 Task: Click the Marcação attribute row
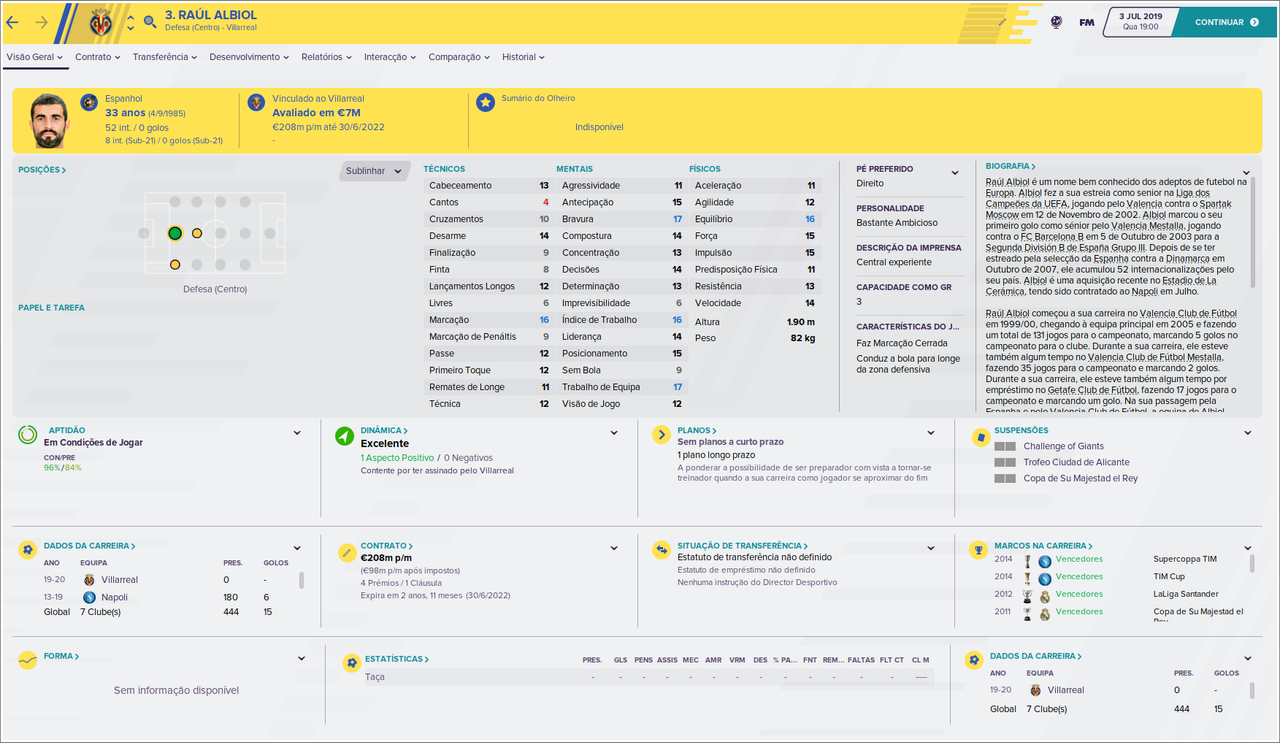[488, 320]
